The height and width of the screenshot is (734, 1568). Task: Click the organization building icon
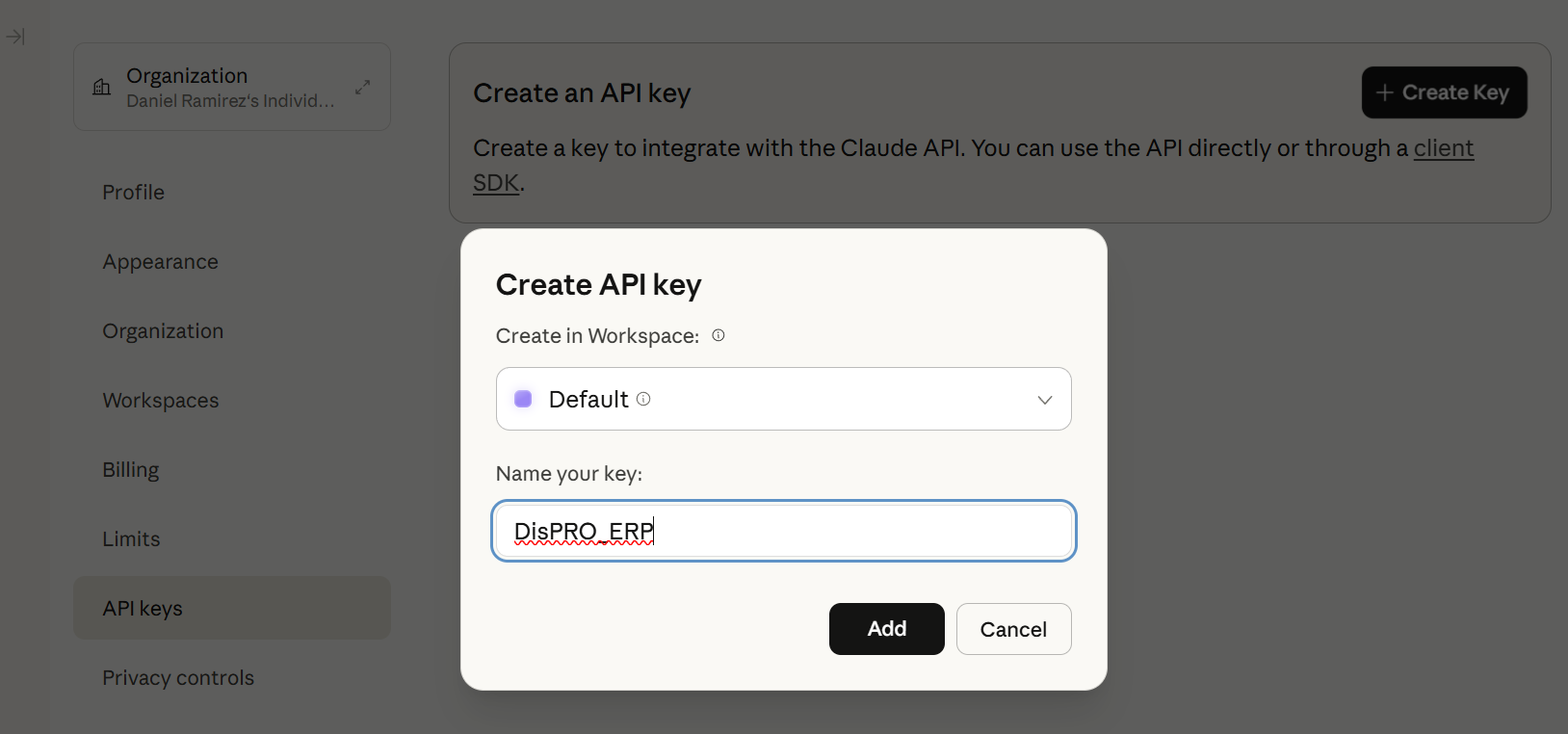pos(102,88)
